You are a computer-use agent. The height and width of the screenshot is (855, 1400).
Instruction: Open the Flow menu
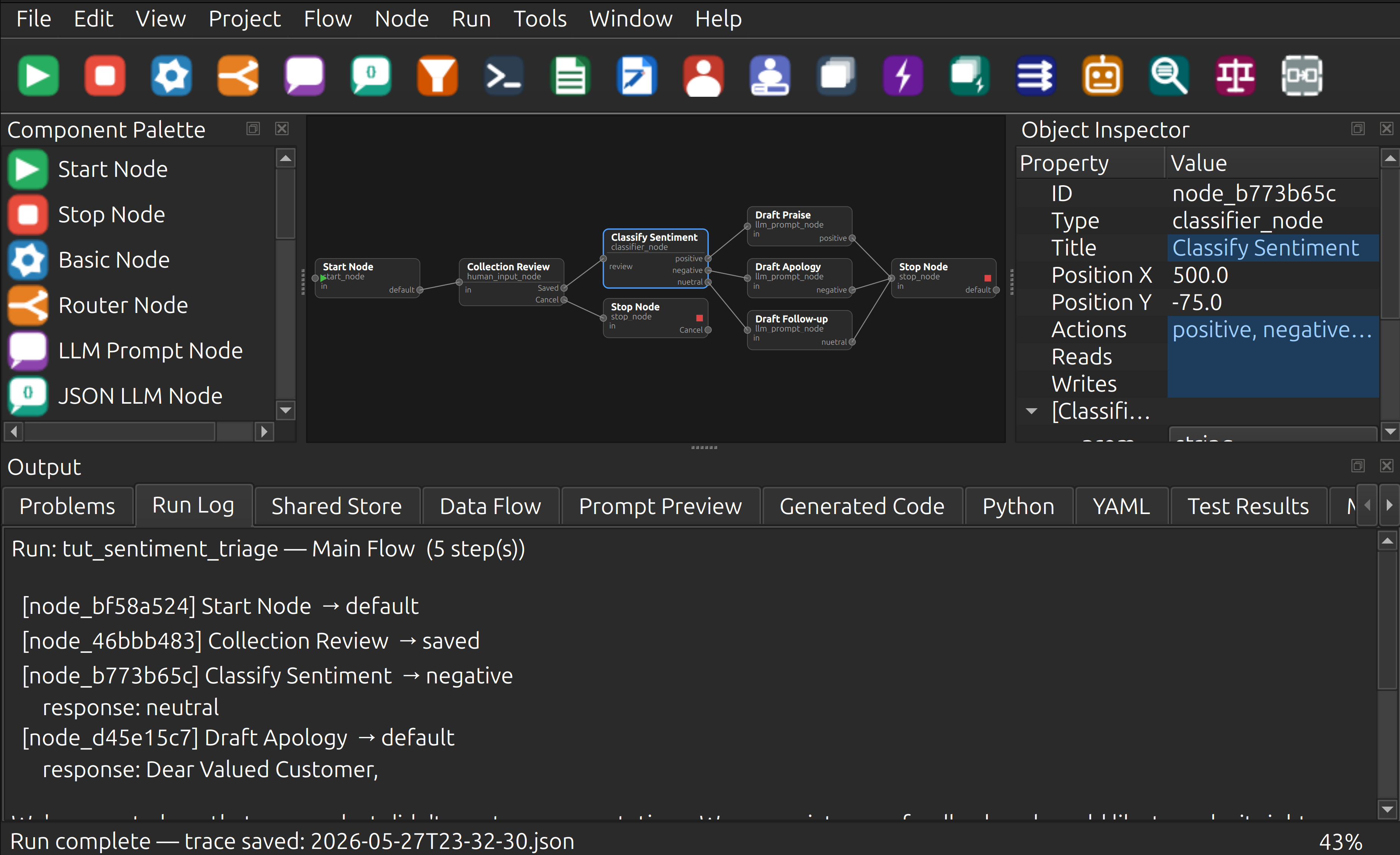tap(328, 19)
